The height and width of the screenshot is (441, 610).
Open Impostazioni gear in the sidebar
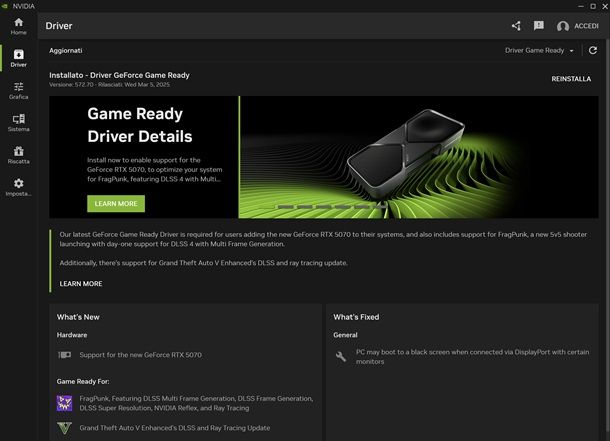(x=18, y=187)
